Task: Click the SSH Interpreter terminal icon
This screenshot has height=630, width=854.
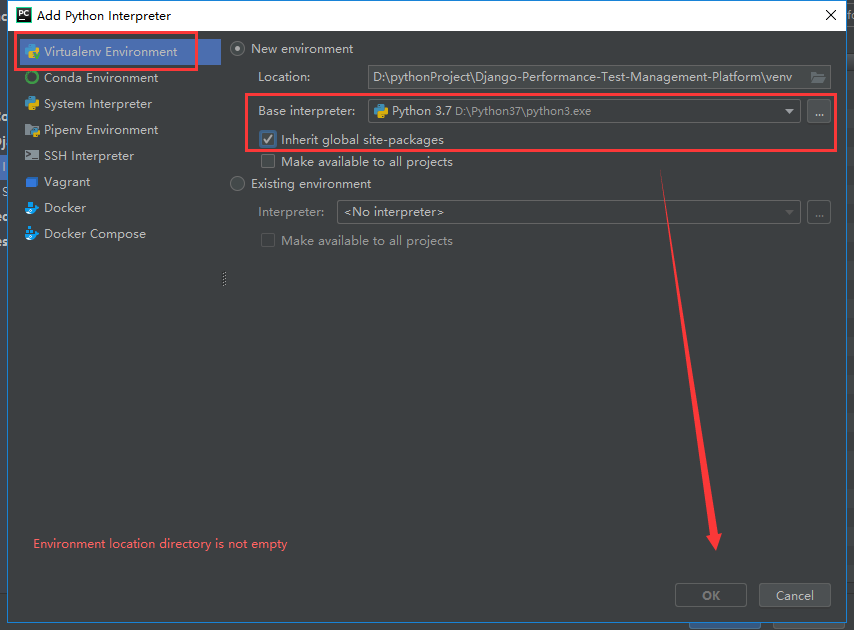Action: pyautogui.click(x=32, y=156)
